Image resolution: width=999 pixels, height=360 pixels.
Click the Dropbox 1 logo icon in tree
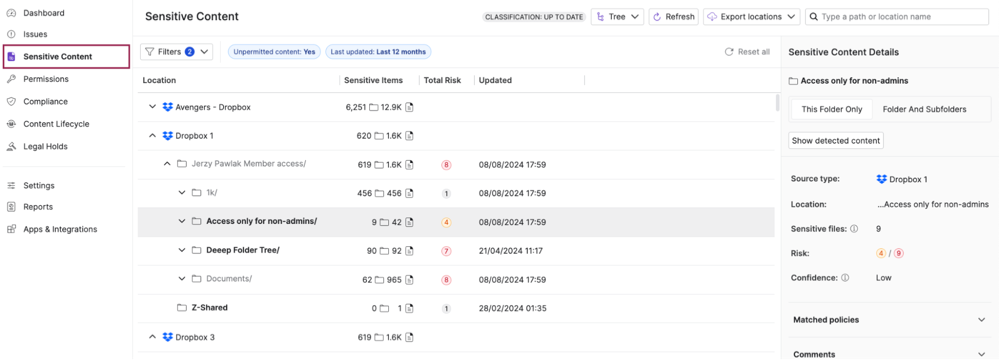168,136
